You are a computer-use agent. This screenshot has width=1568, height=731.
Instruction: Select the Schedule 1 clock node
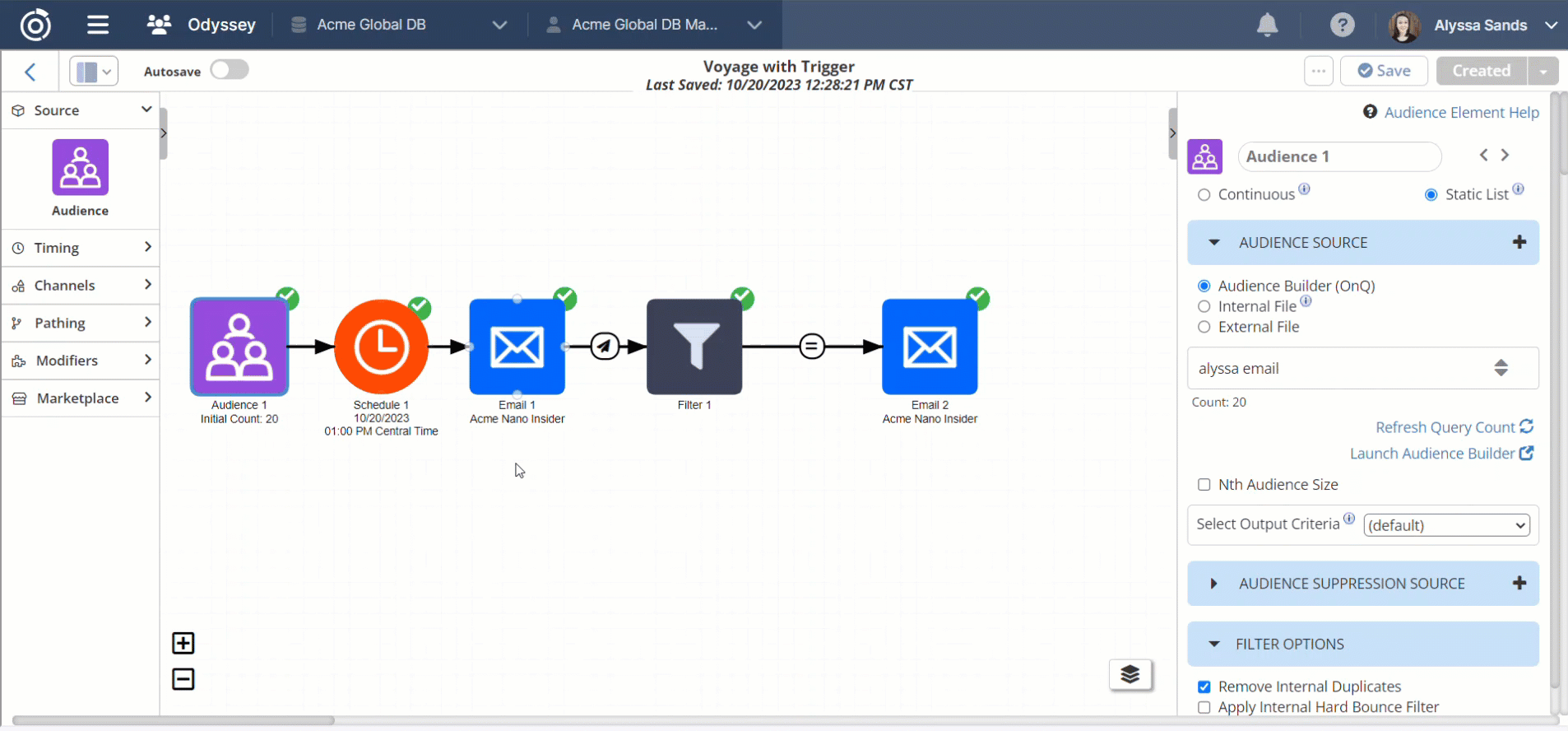(x=381, y=347)
